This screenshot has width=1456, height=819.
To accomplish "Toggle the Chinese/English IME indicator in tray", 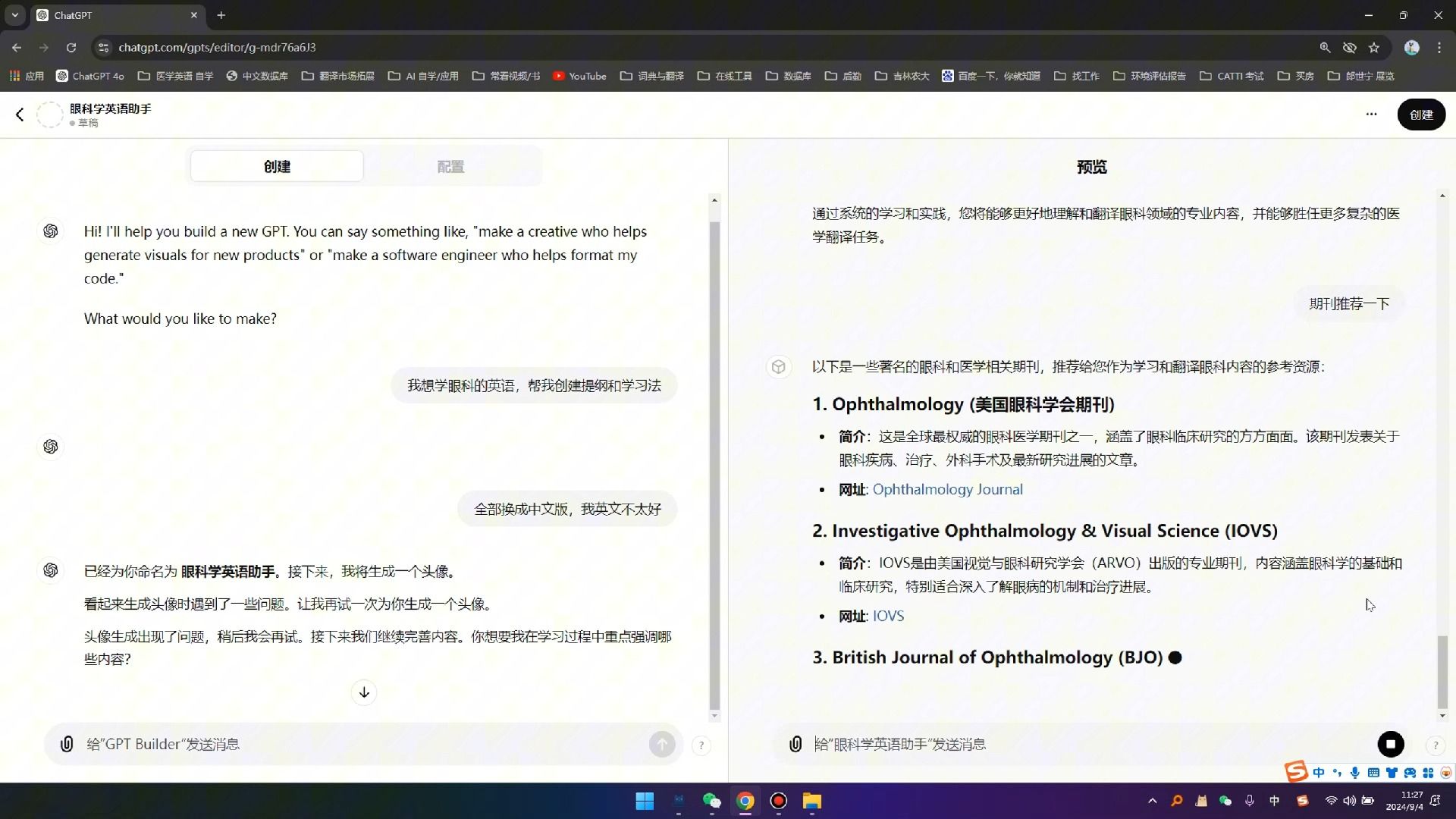I will (1275, 801).
